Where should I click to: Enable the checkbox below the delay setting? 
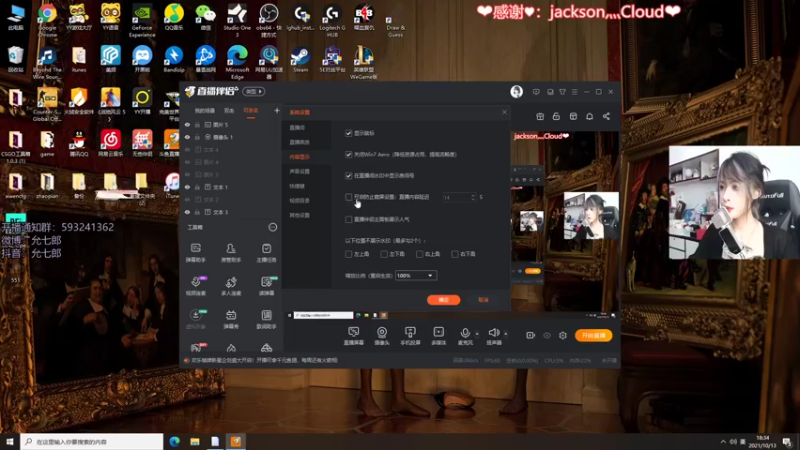pos(348,219)
